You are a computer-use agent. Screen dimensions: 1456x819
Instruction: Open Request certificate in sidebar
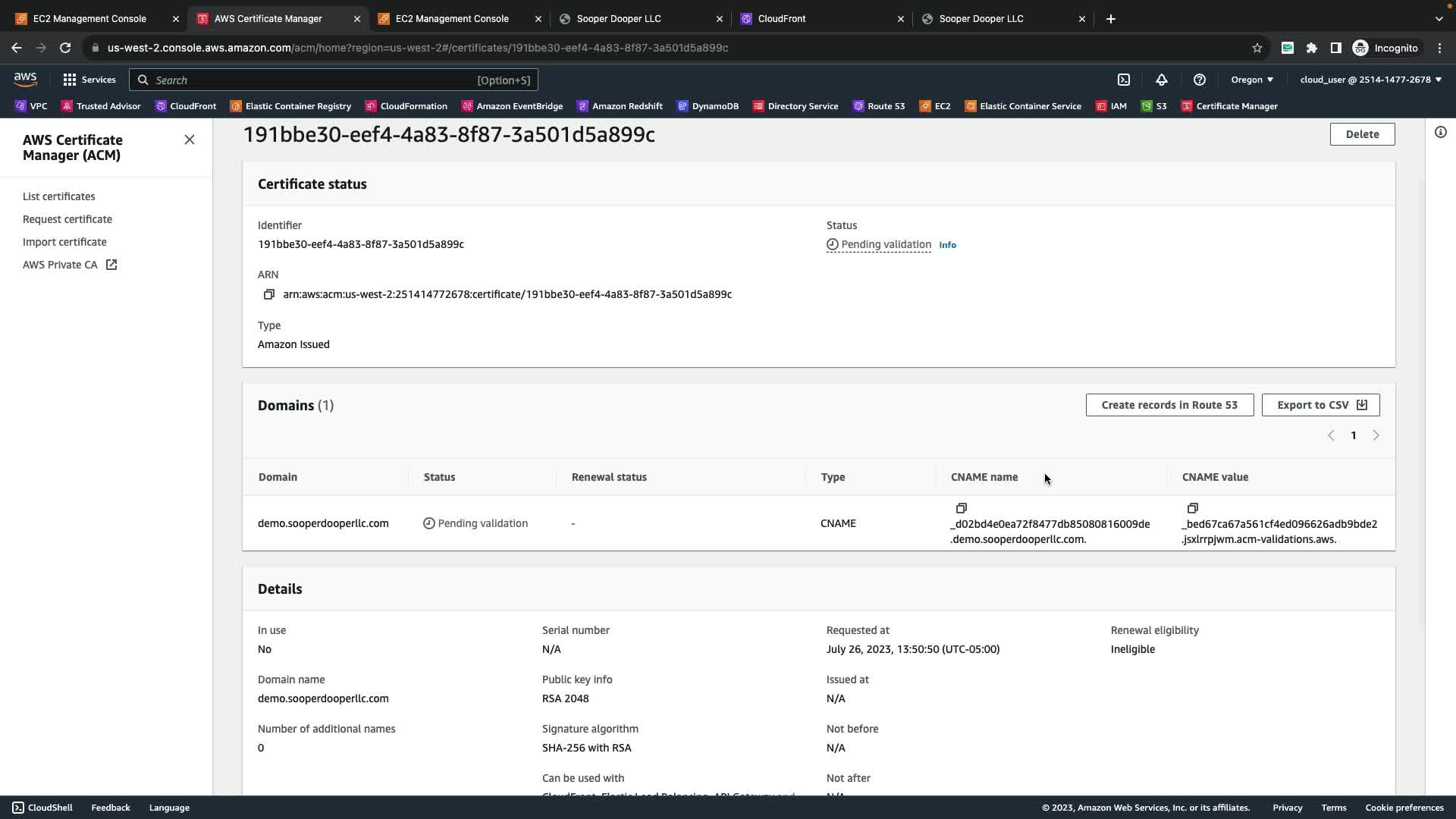pos(67,219)
